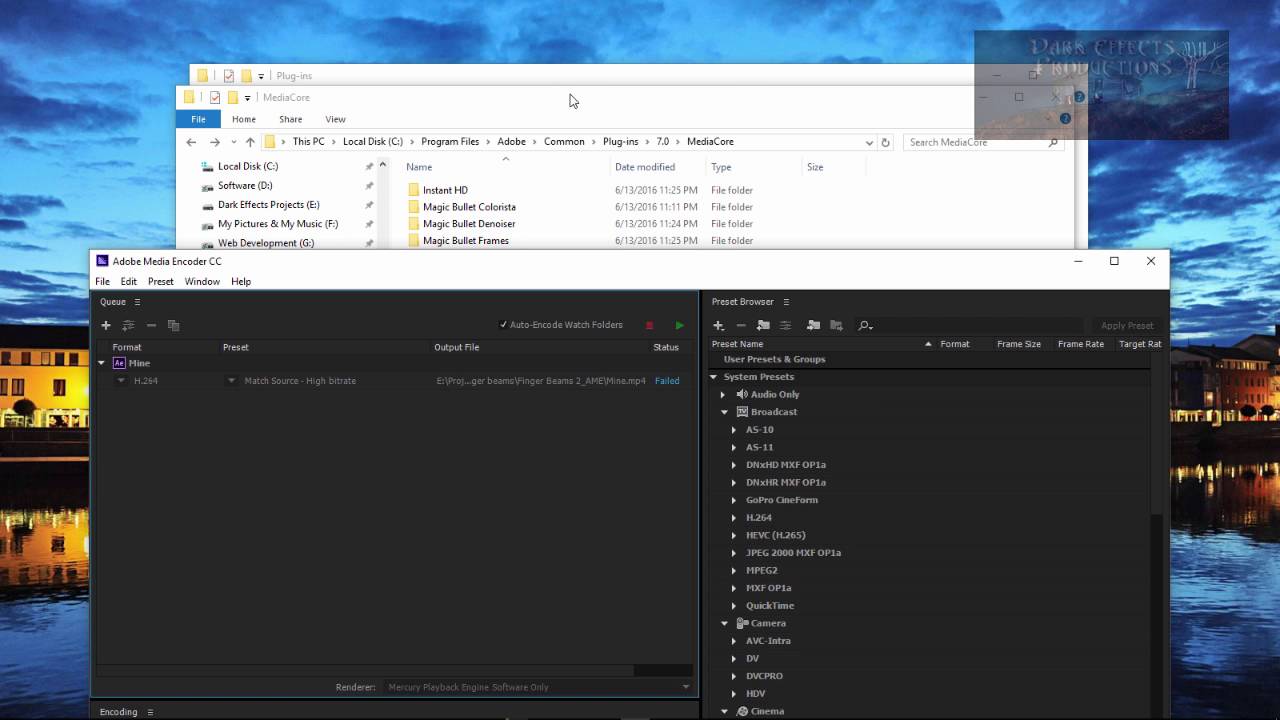Click Search MediaCore input field
The width and height of the screenshot is (1280, 720).
tap(981, 142)
